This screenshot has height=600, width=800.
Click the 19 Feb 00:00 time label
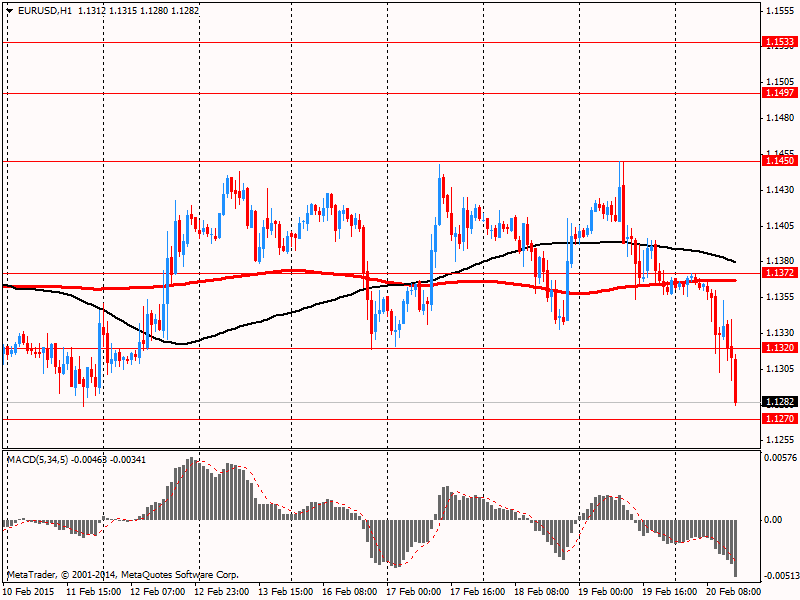pyautogui.click(x=606, y=592)
